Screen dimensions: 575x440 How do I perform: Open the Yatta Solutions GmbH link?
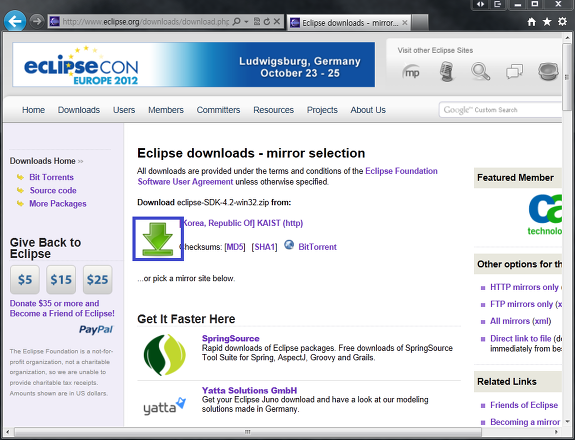click(249, 390)
